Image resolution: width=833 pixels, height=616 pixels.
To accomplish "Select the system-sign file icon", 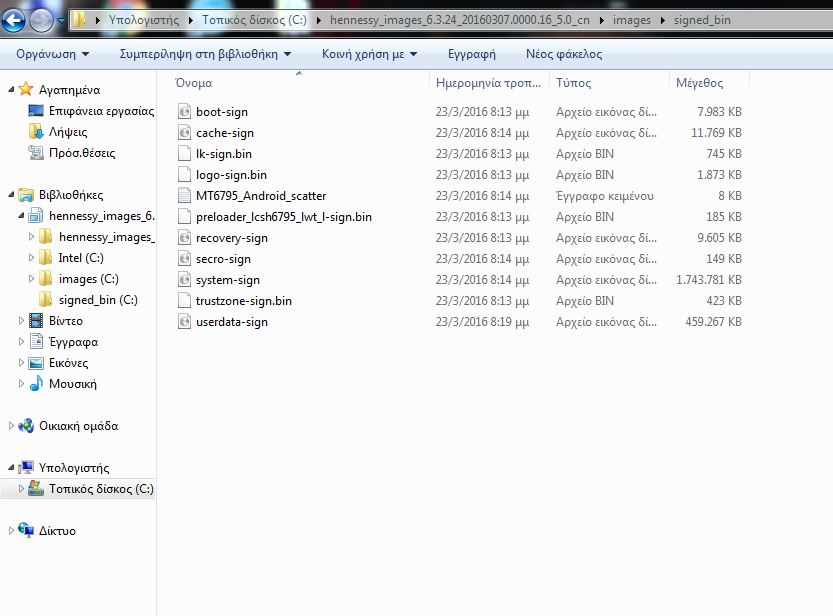I will 184,280.
